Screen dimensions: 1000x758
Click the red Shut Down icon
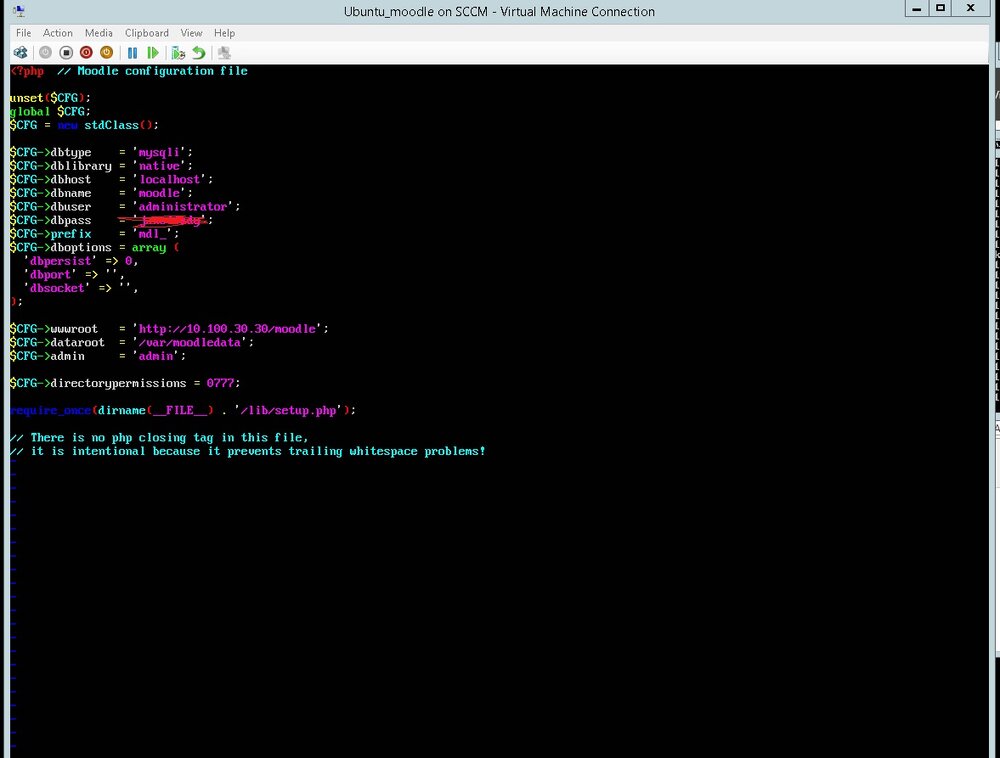pos(86,53)
